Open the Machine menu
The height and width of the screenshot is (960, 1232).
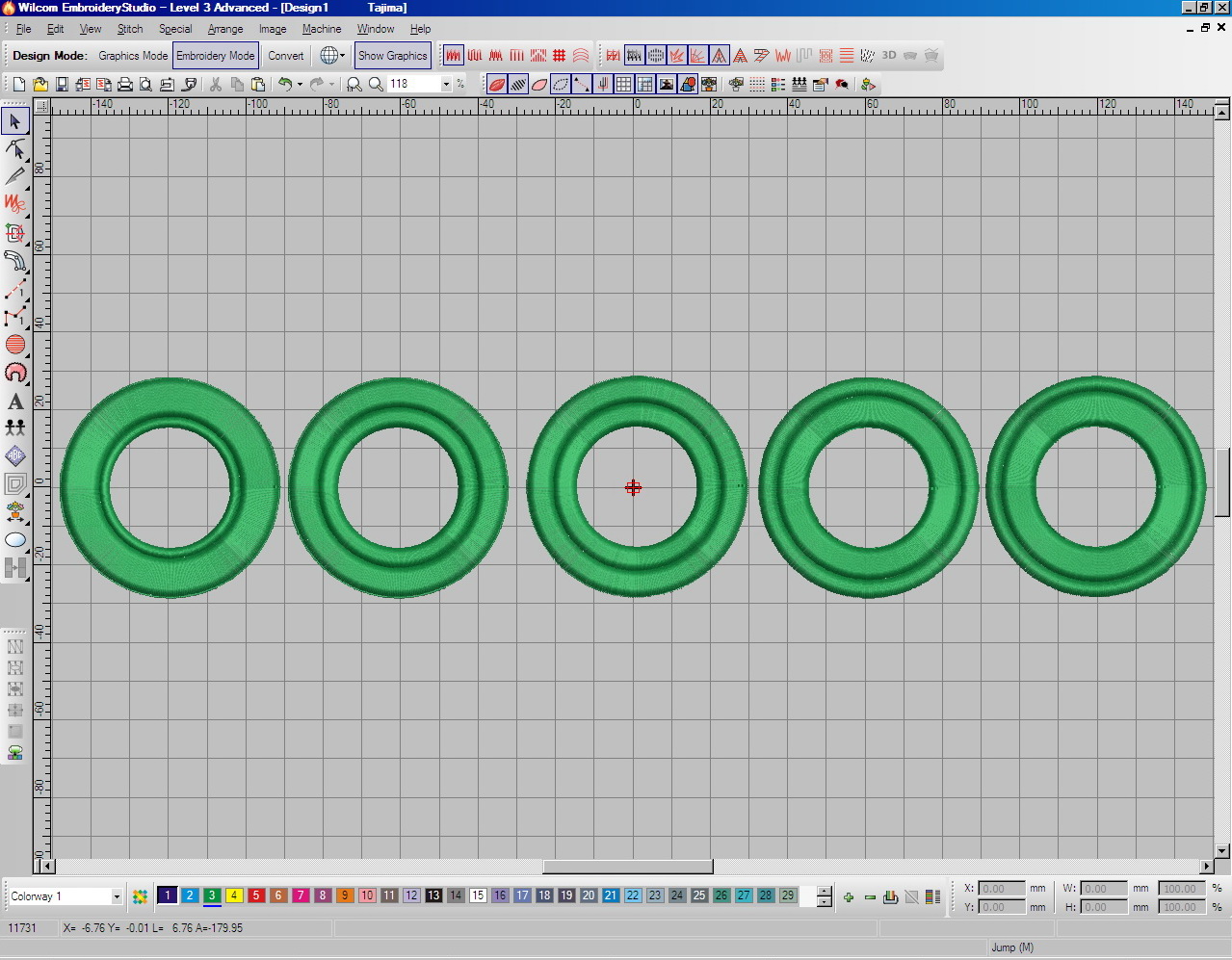point(322,29)
